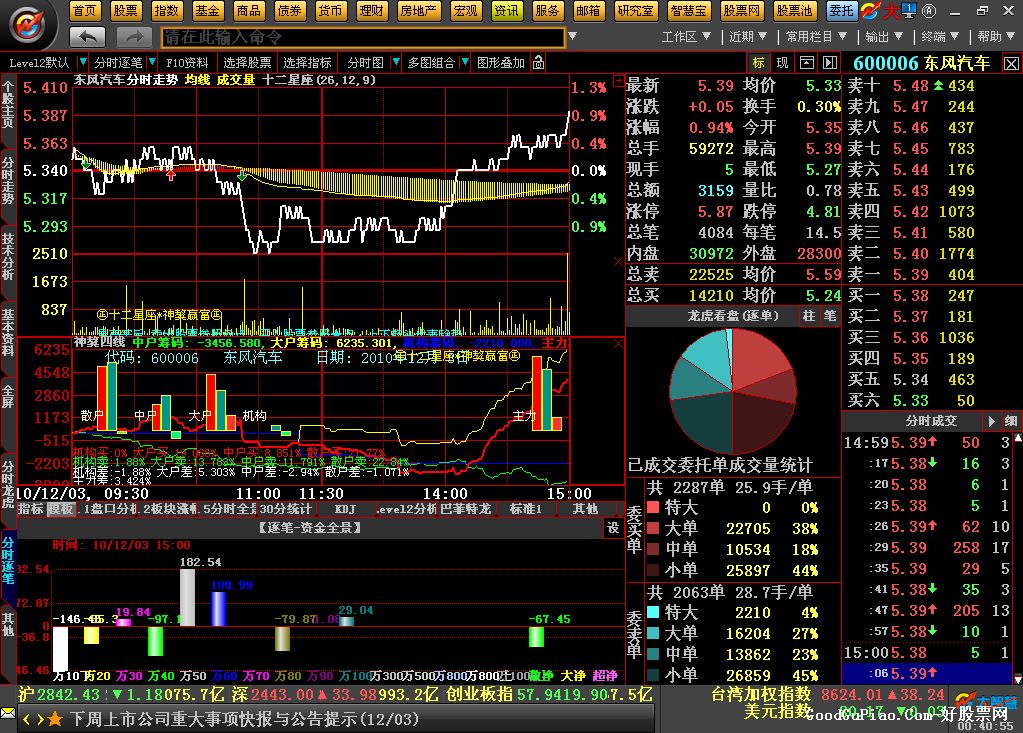Click the 选择指标 button
The width and height of the screenshot is (1023, 733).
(307, 63)
